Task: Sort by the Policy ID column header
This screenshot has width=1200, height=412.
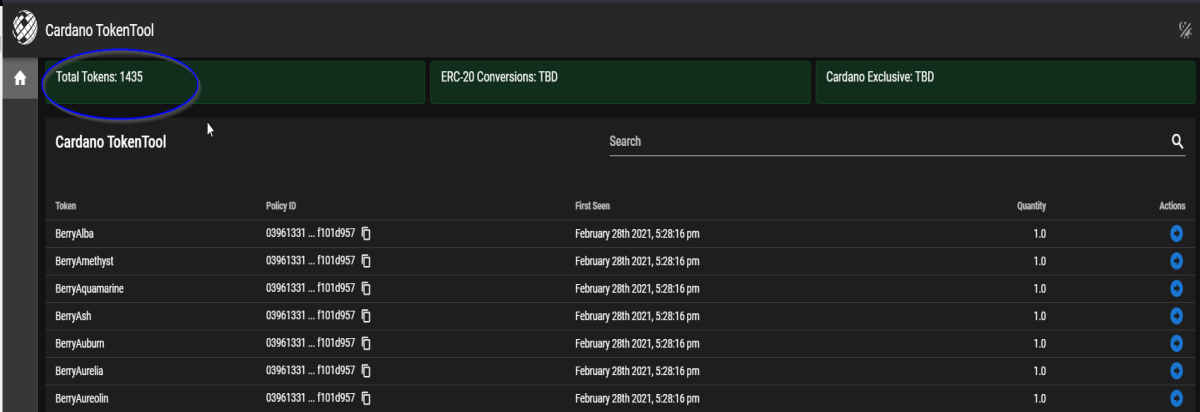Action: coord(281,206)
